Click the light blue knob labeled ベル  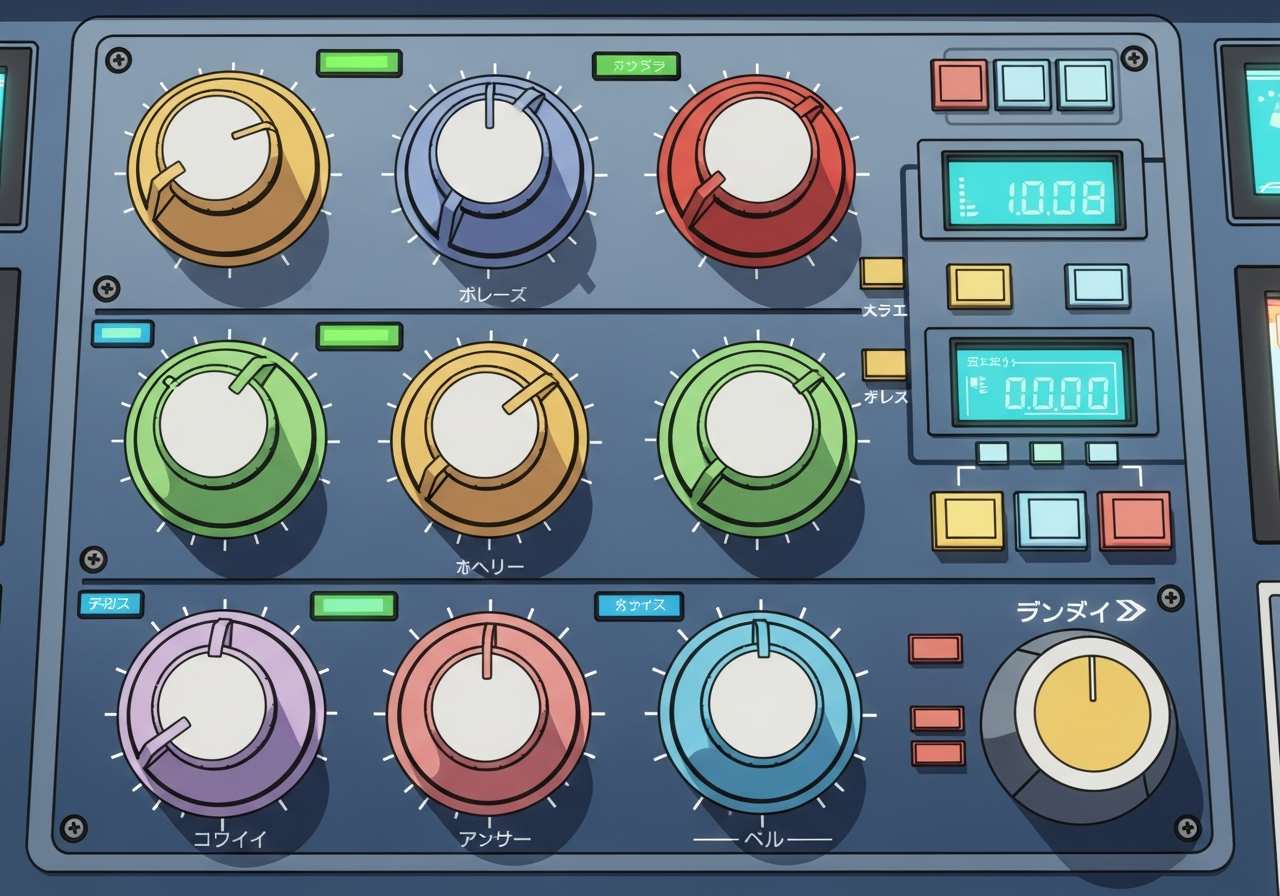[x=759, y=709]
